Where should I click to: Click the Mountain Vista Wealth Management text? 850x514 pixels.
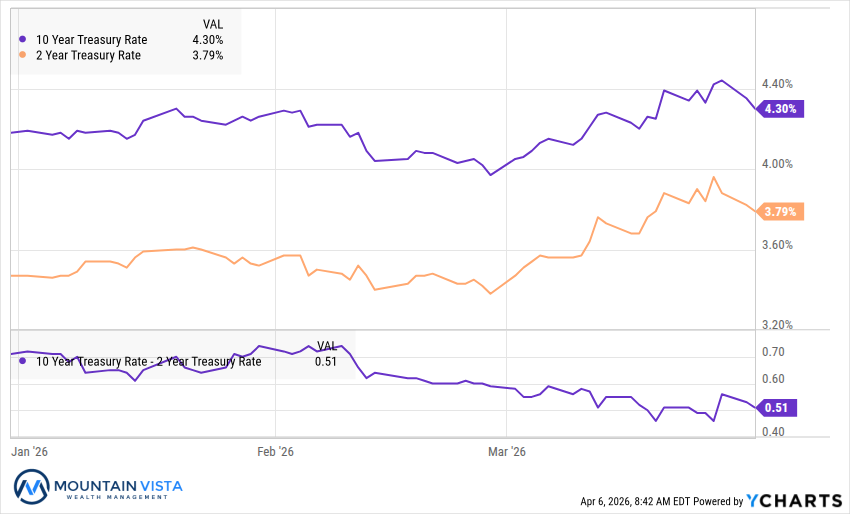(119, 489)
